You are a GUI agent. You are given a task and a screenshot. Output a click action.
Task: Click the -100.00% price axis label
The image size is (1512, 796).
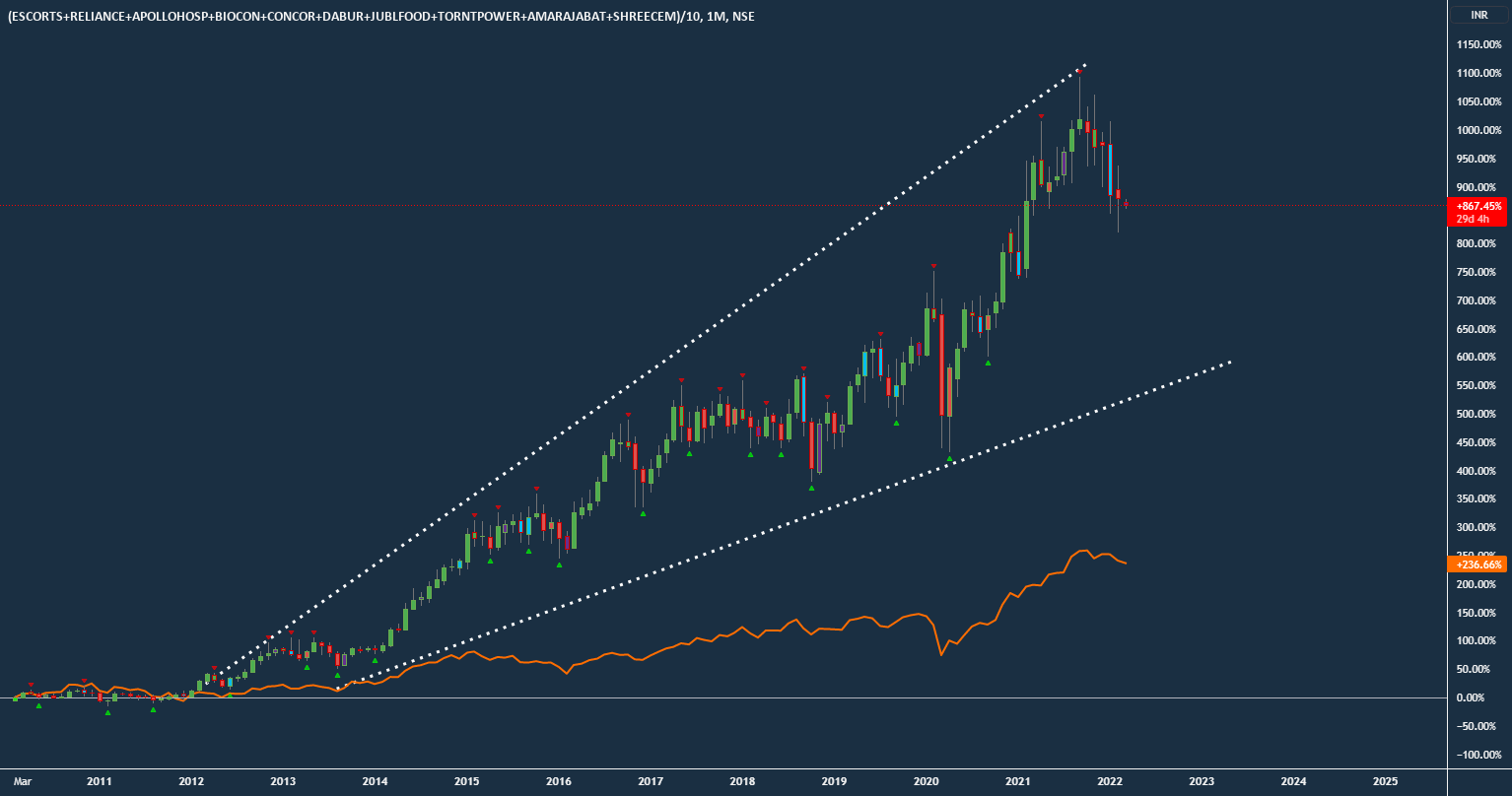point(1478,755)
